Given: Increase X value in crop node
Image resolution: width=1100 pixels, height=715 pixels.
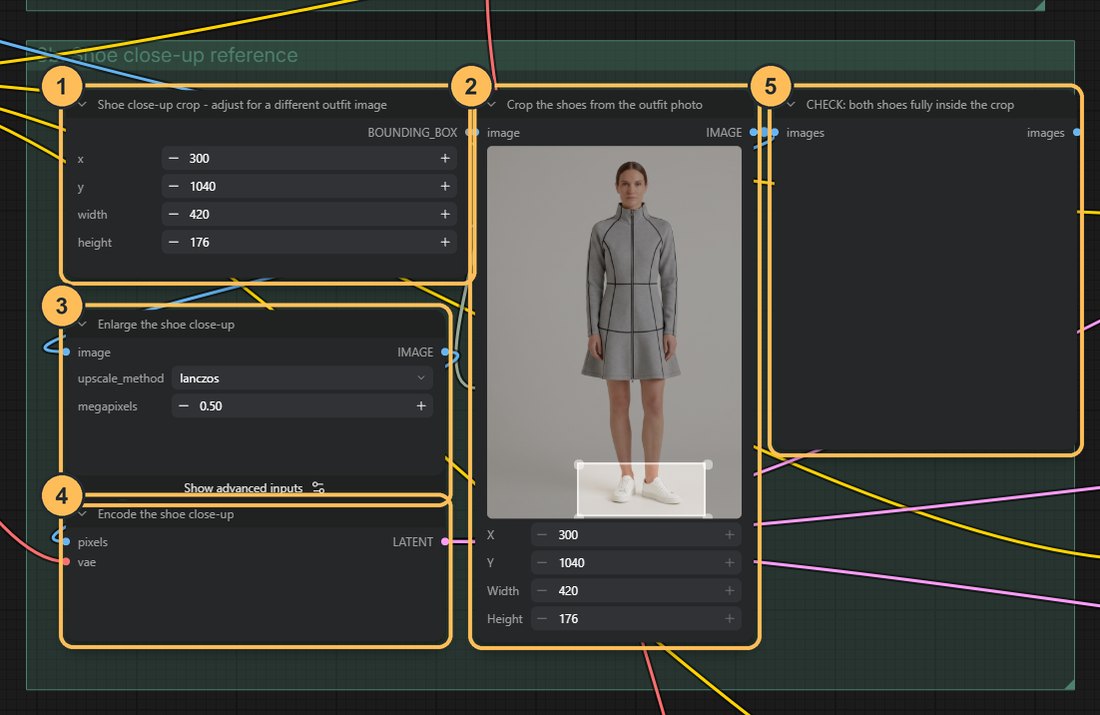Looking at the screenshot, I should [730, 535].
